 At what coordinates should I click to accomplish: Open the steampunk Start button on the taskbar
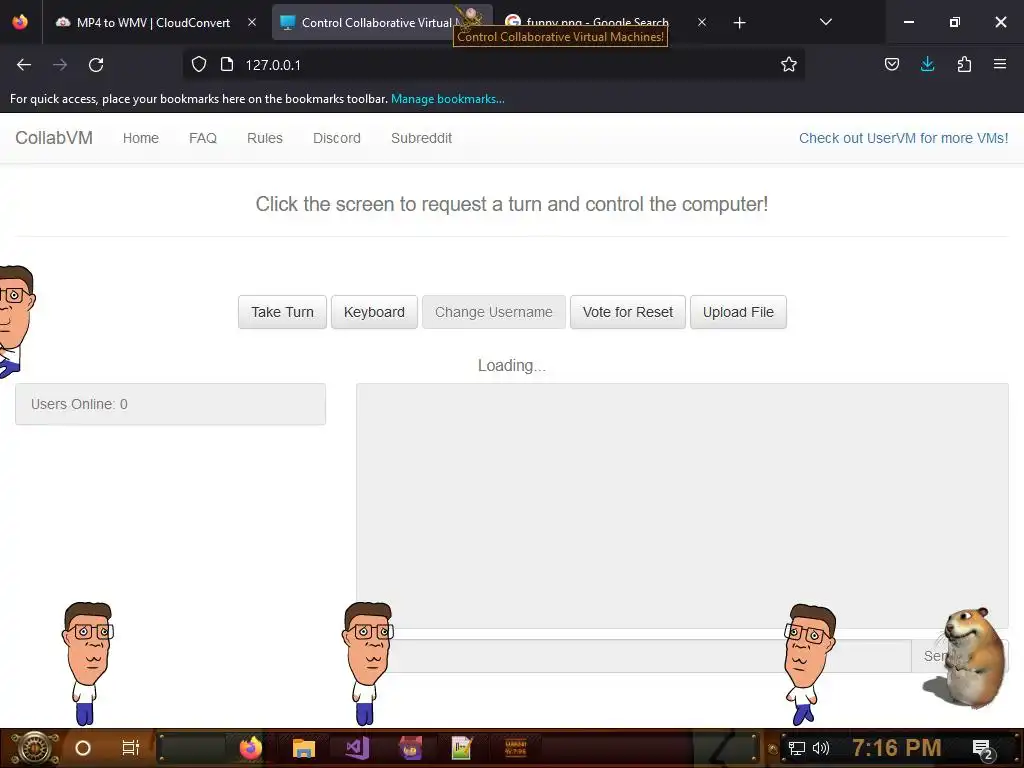34,748
